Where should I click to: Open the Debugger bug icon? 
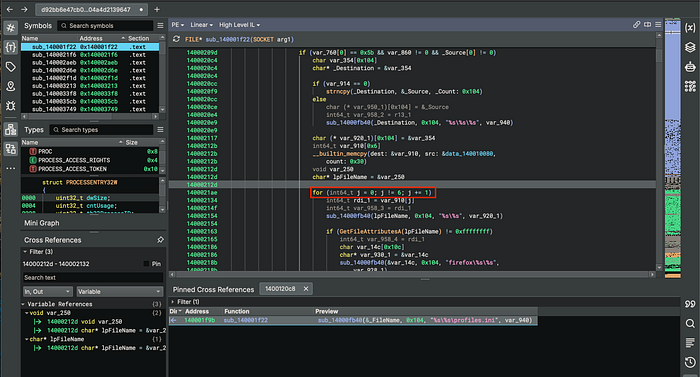point(11,106)
